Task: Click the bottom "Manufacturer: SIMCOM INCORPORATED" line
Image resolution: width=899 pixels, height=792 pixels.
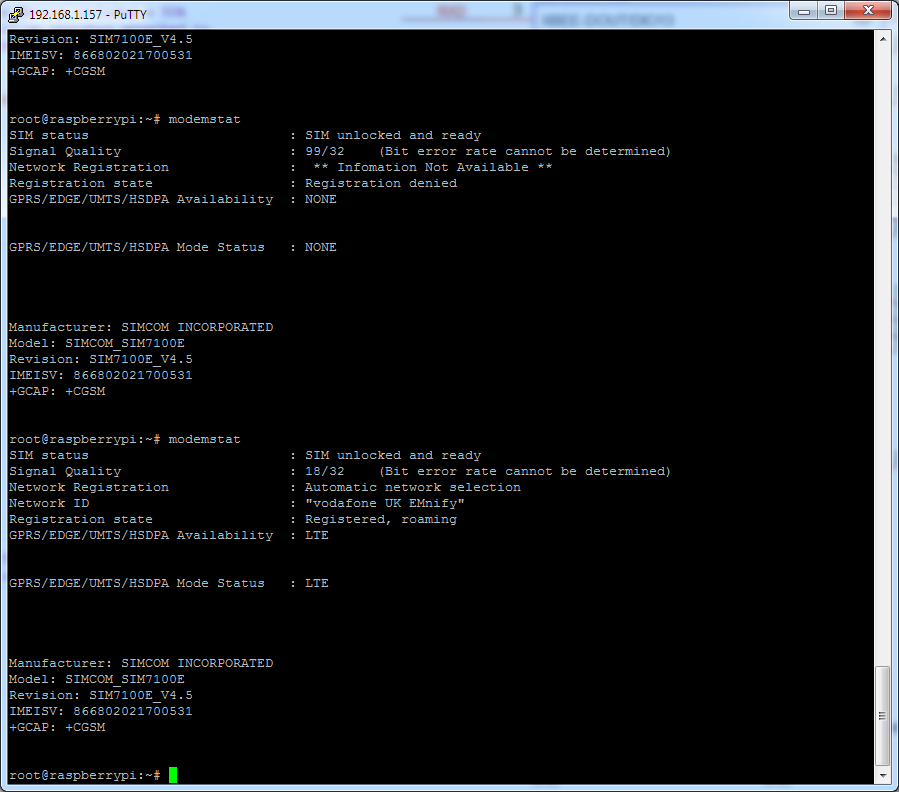Action: [141, 663]
